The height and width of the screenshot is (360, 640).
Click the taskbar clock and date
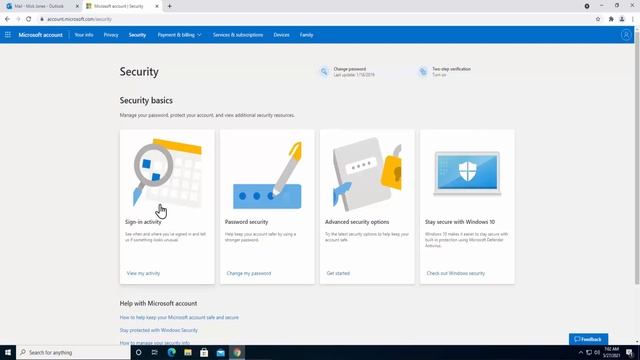pyautogui.click(x=611, y=352)
